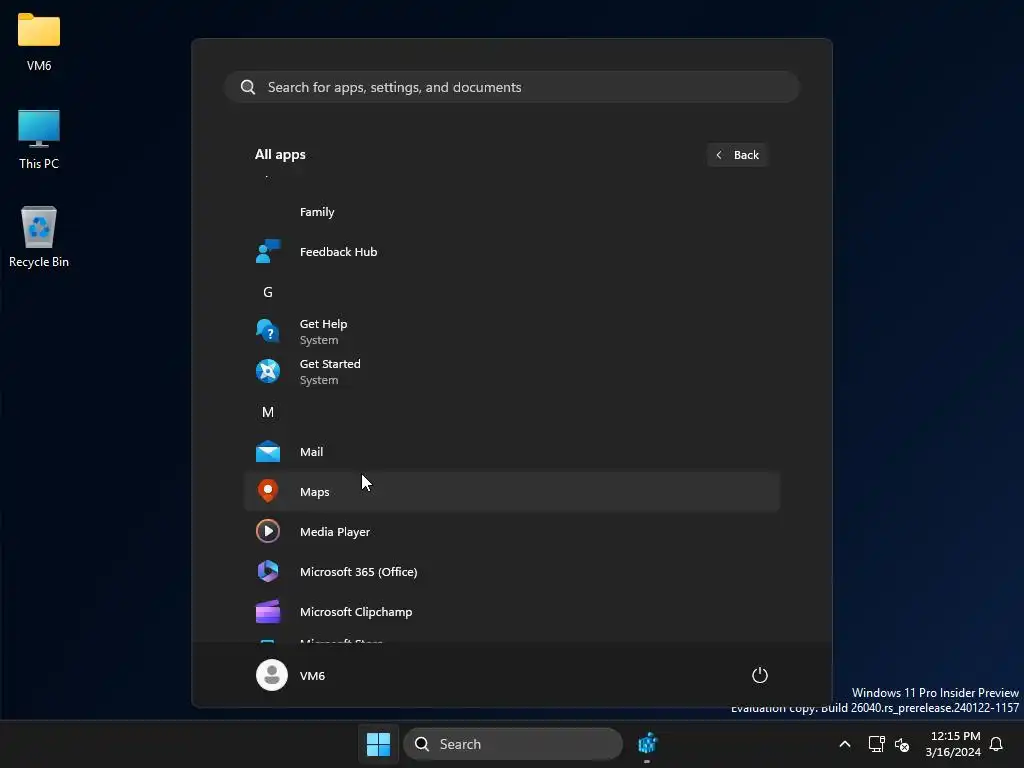This screenshot has width=1024, height=768.
Task: Click the Start menu search field
Action: click(512, 87)
